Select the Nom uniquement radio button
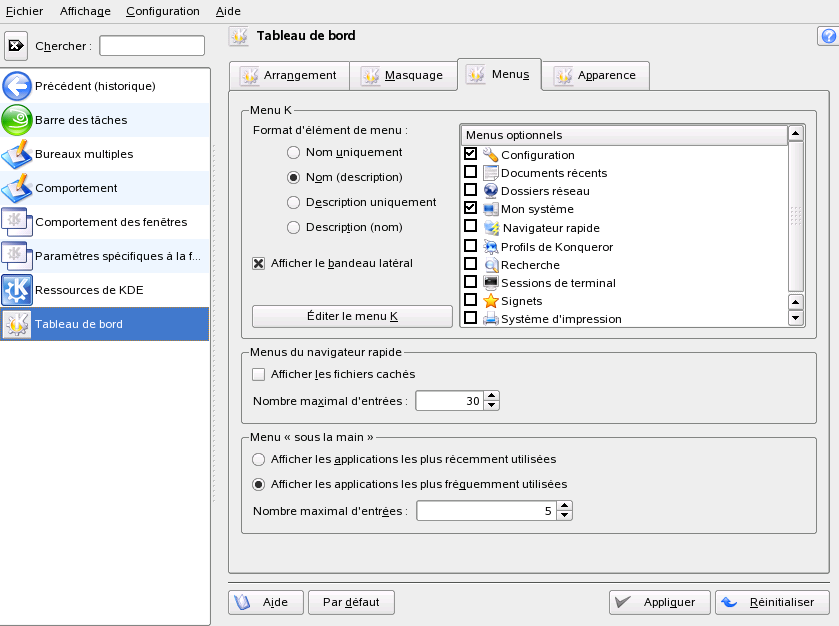This screenshot has height=626, width=839. pos(293,152)
